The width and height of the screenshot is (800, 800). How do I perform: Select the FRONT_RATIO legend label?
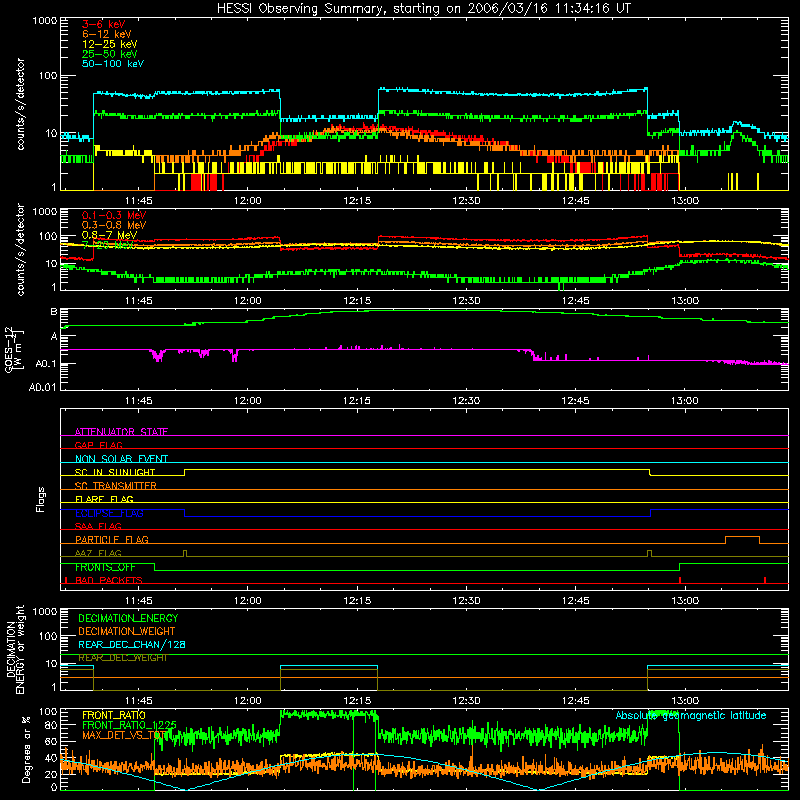tap(113, 715)
